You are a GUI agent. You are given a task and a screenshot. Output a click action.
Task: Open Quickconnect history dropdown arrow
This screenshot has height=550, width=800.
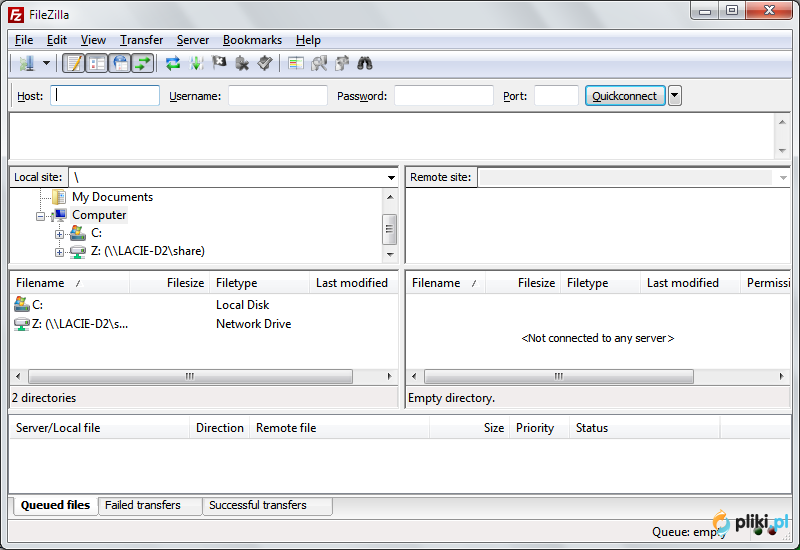click(674, 95)
